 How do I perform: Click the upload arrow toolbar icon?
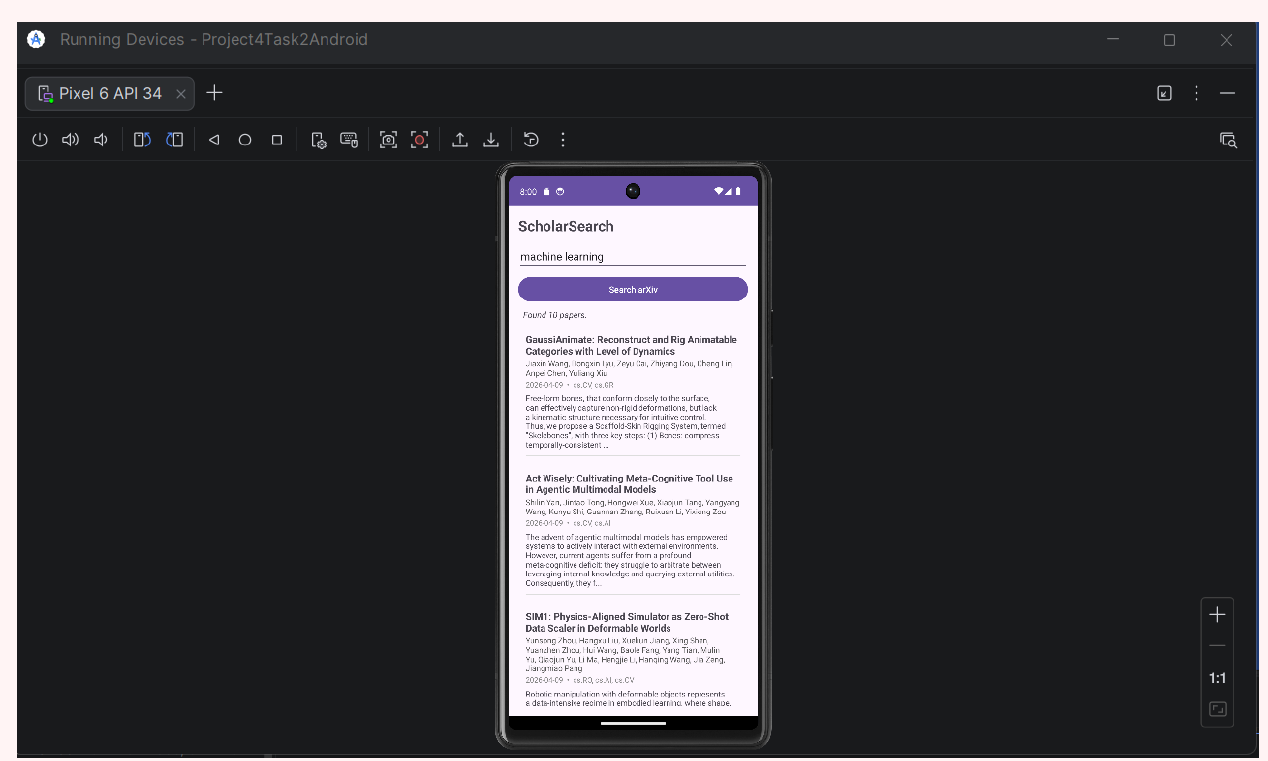coord(460,140)
